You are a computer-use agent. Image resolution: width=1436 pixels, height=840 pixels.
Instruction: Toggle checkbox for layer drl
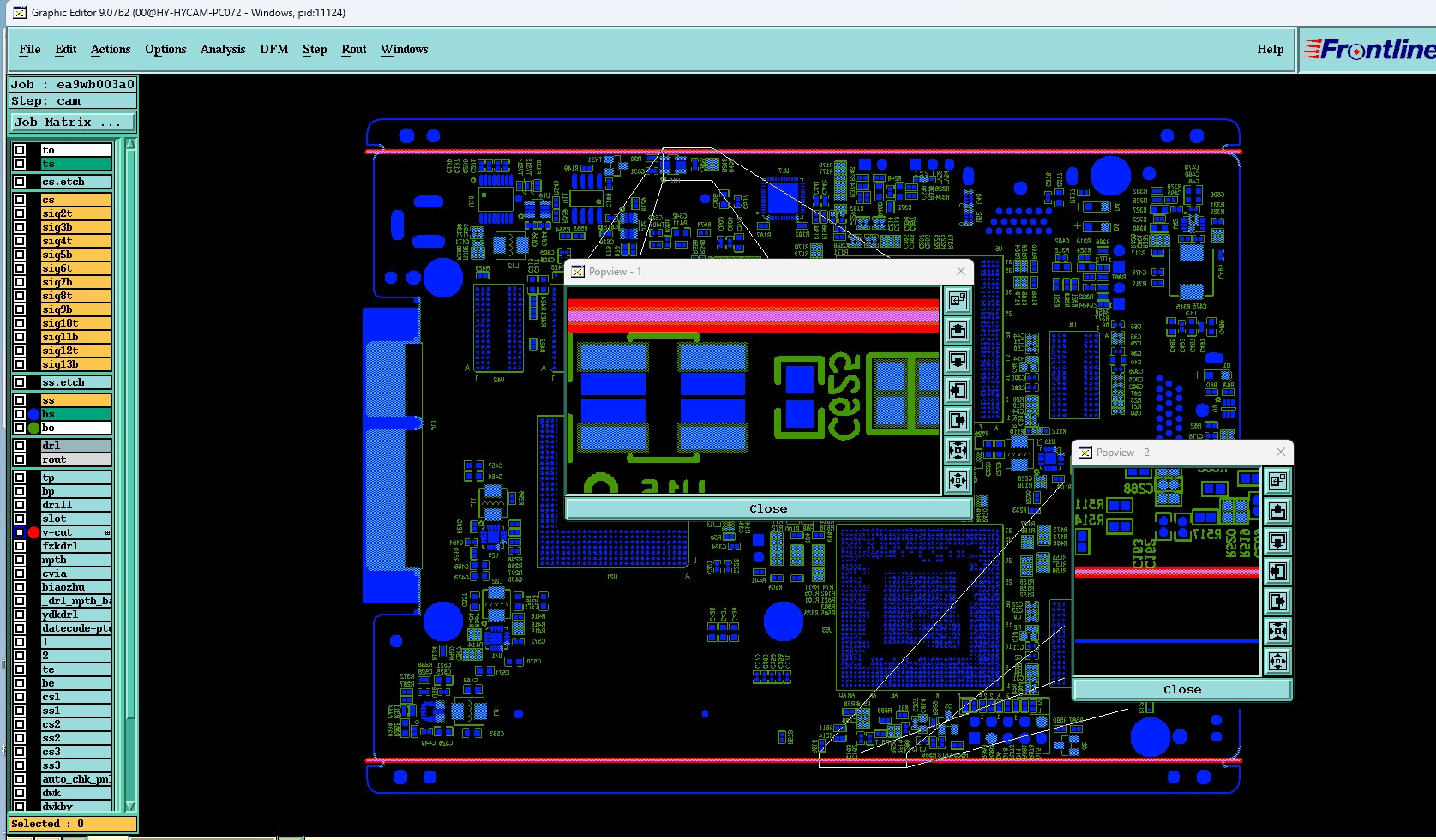click(20, 446)
